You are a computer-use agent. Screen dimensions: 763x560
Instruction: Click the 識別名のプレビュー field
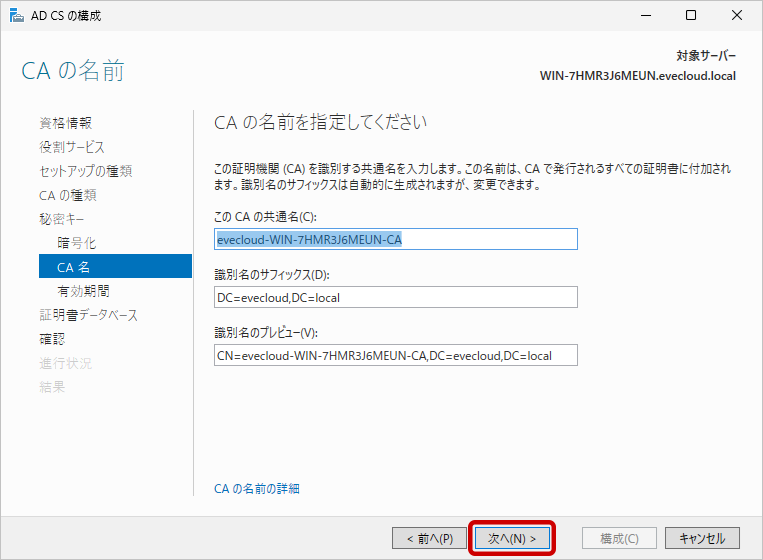pyautogui.click(x=396, y=355)
